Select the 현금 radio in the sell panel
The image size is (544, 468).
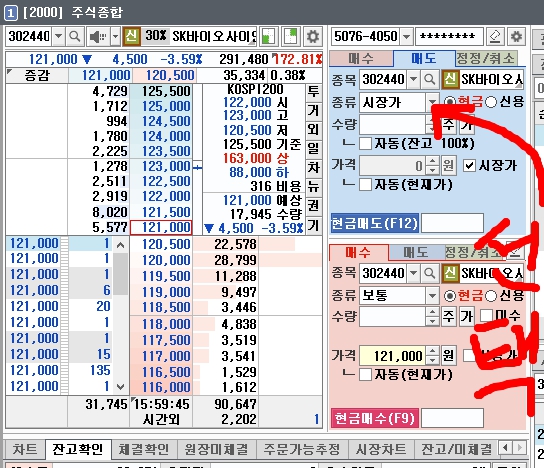[450, 102]
